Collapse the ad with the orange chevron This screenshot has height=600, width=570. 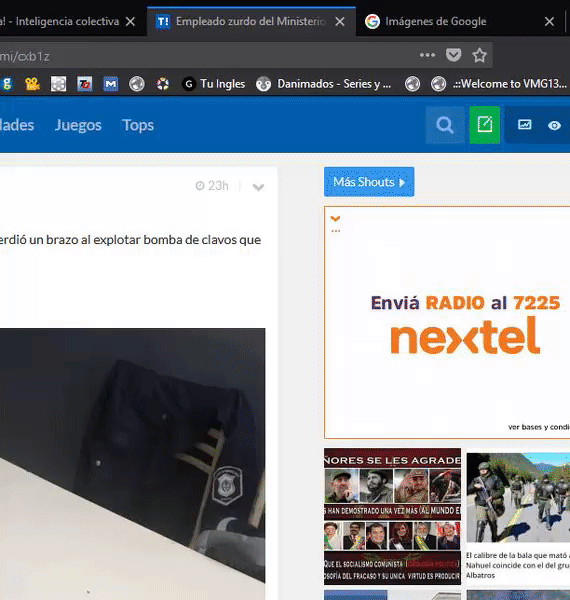tap(335, 219)
